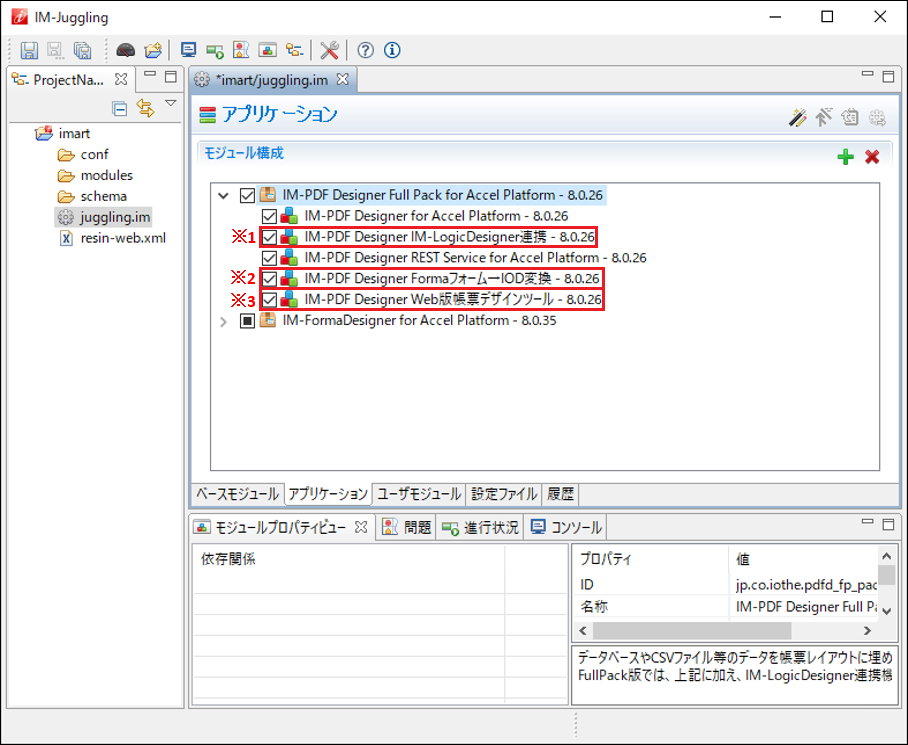The width and height of the screenshot is (908, 745).
Task: Open the 進行状況 tab
Action: (480, 527)
